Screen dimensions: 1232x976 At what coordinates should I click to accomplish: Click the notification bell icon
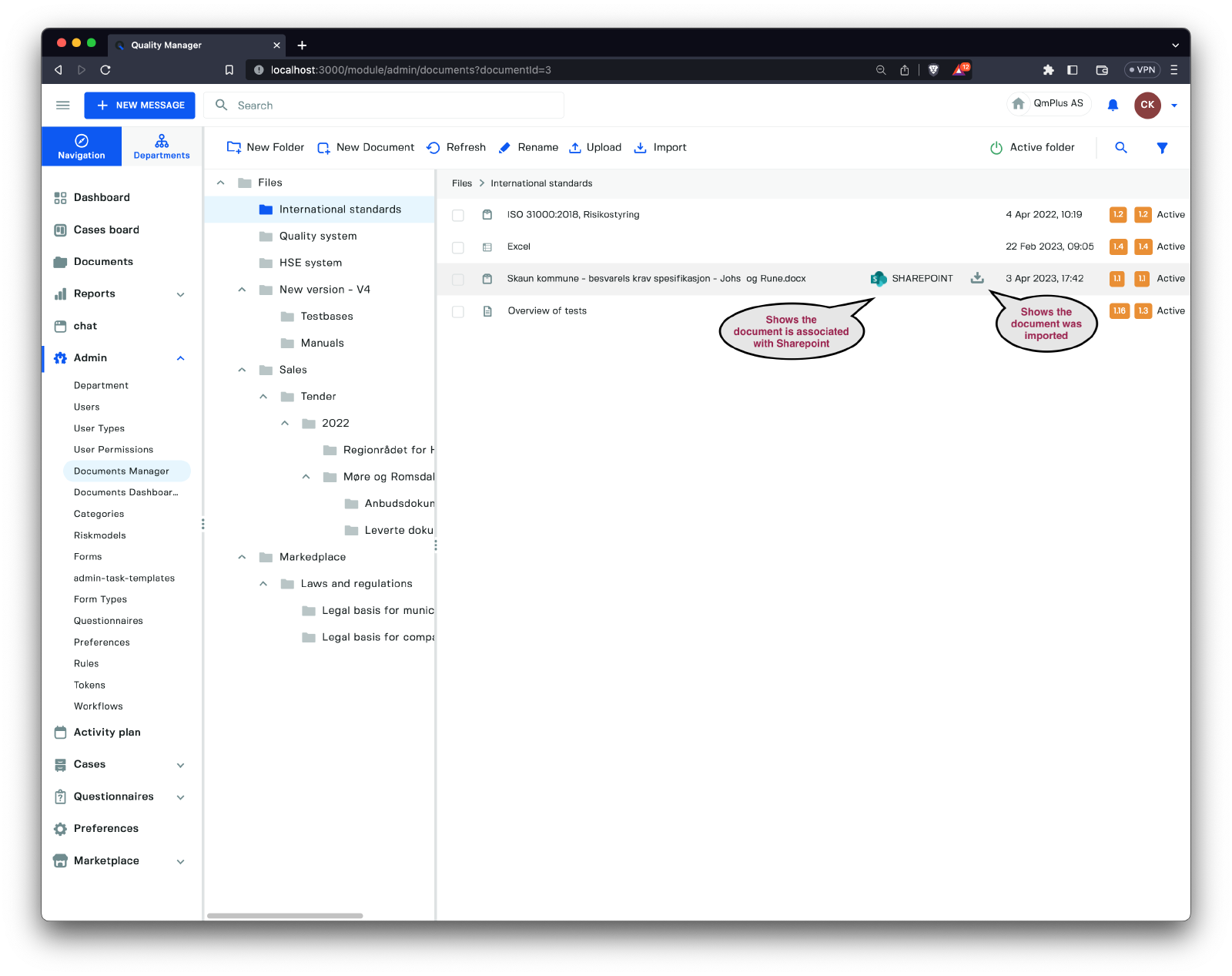click(1113, 106)
